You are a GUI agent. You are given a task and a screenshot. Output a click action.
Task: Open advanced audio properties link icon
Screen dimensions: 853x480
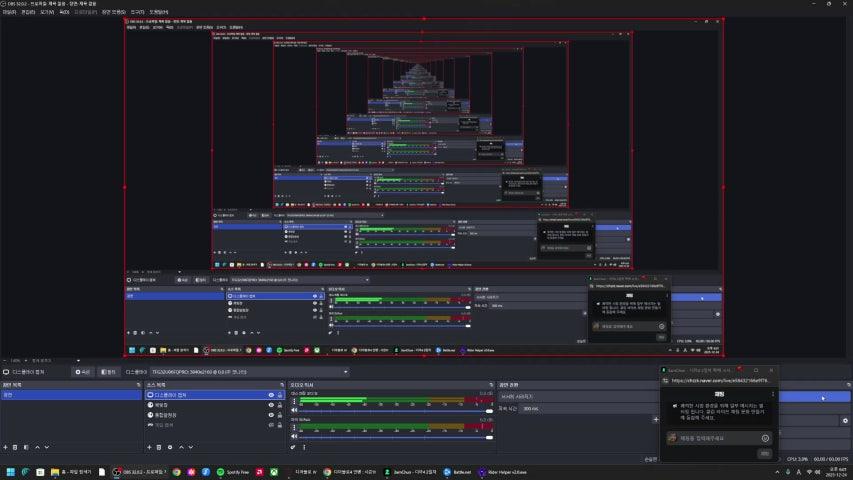click(293, 447)
